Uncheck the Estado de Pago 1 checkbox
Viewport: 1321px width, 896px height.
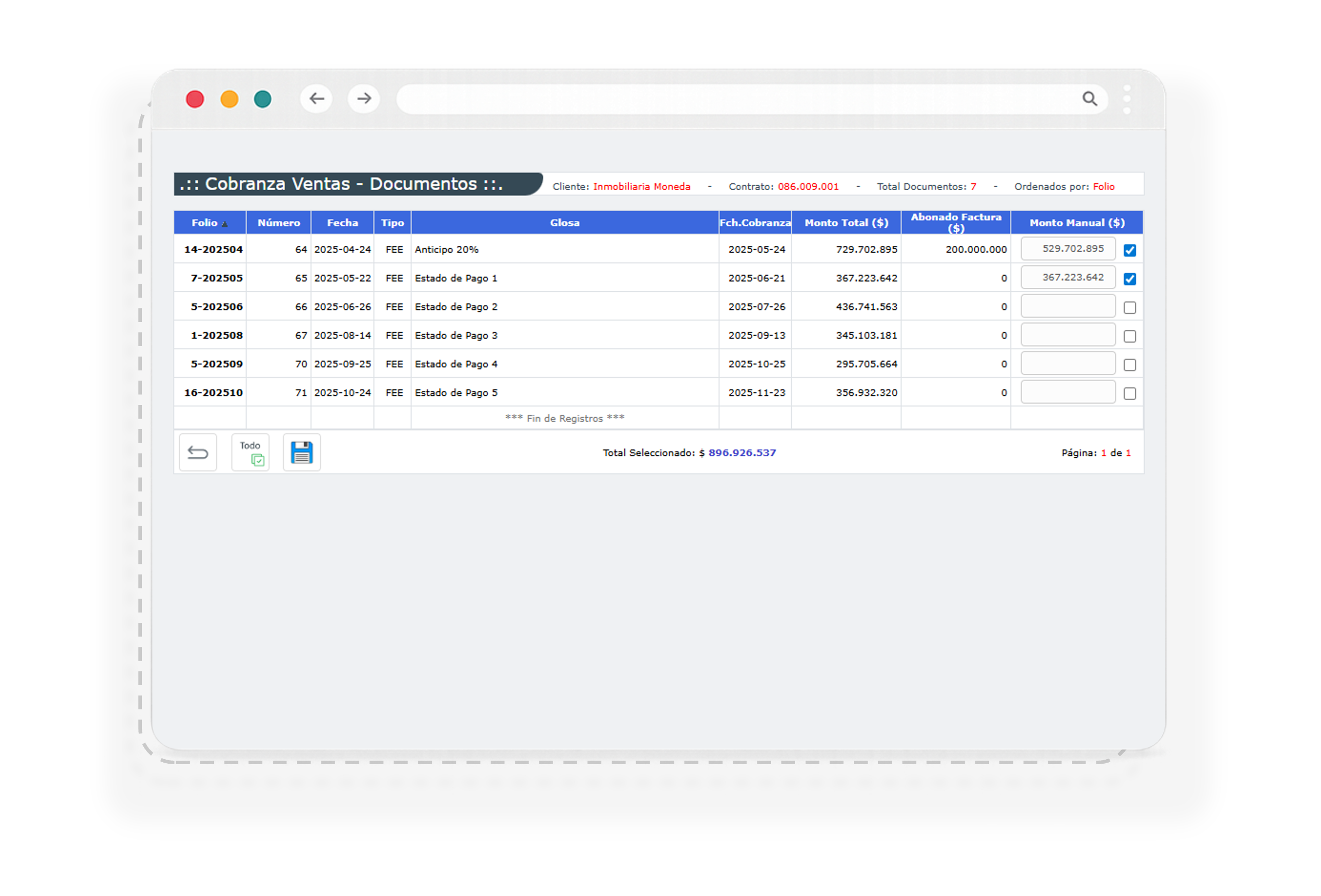pos(1129,279)
